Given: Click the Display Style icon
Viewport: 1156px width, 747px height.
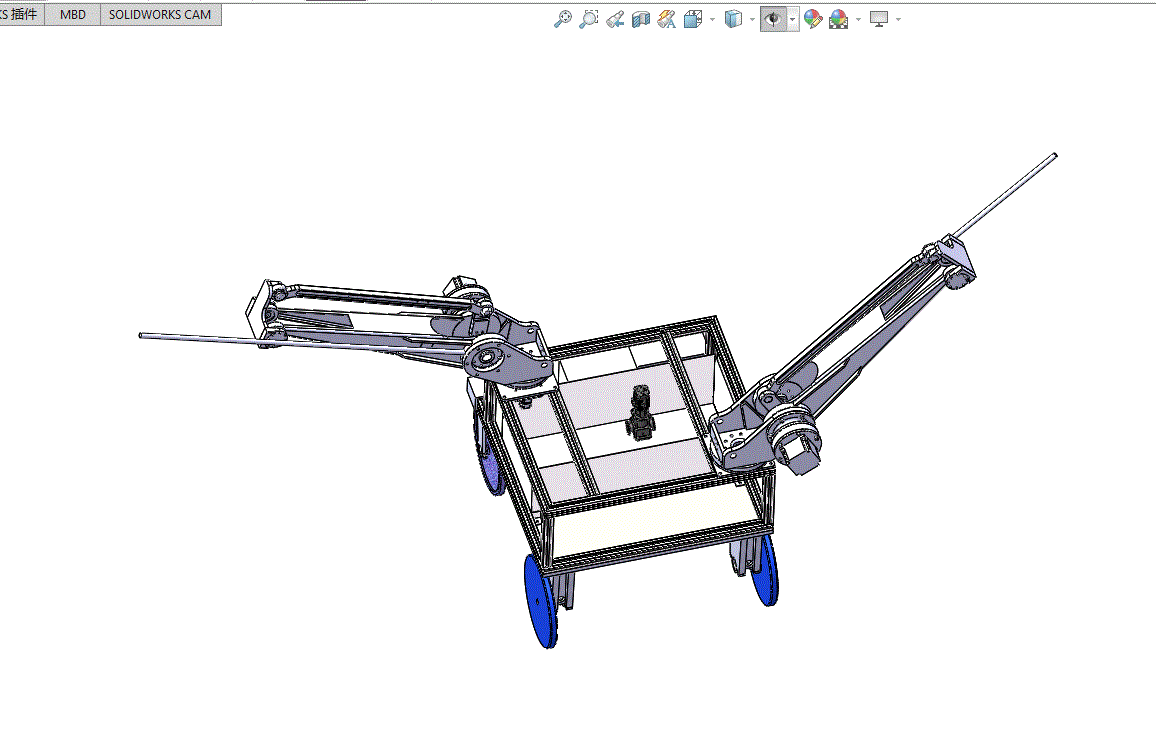Looking at the screenshot, I should [733, 19].
